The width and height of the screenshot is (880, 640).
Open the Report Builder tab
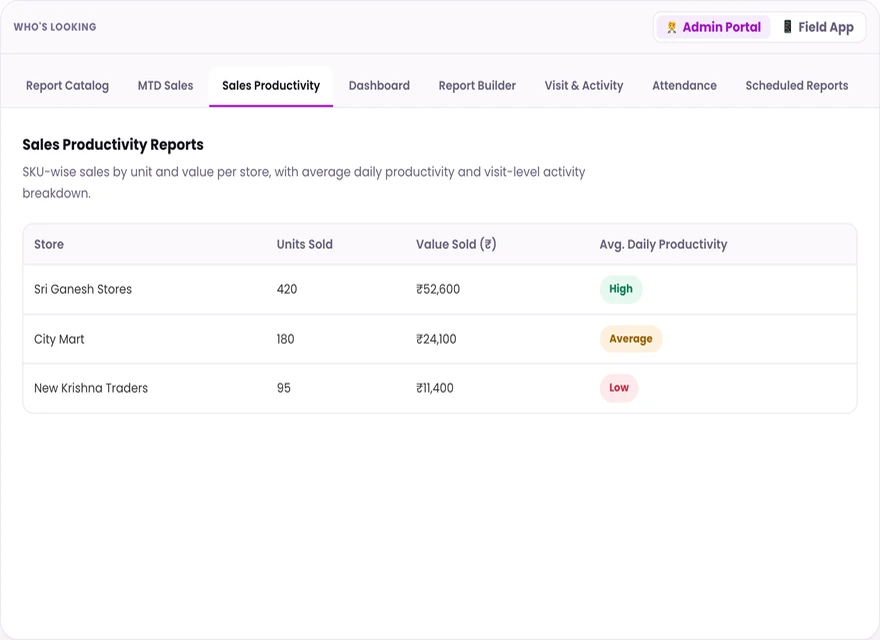[477, 85]
